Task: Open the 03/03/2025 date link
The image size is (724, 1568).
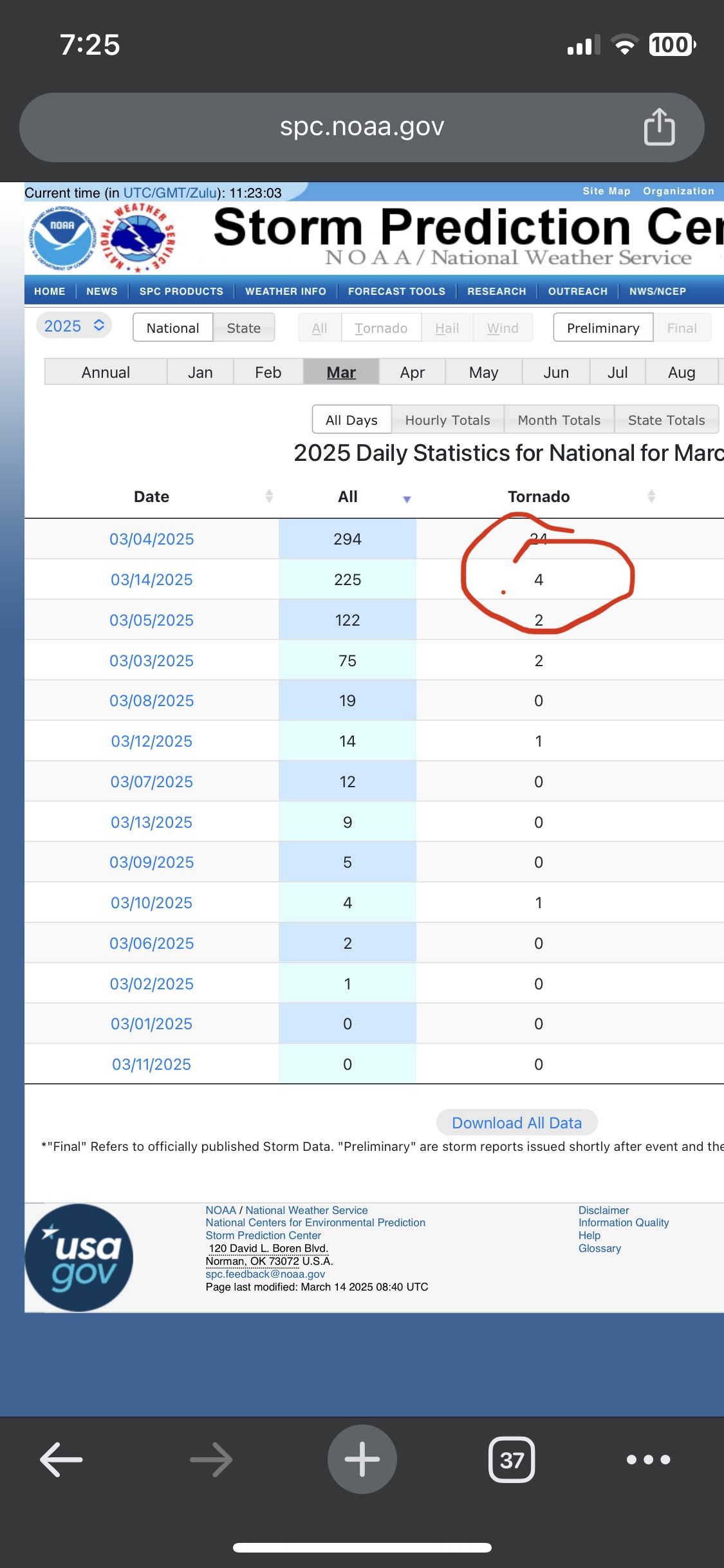Action: (x=151, y=660)
